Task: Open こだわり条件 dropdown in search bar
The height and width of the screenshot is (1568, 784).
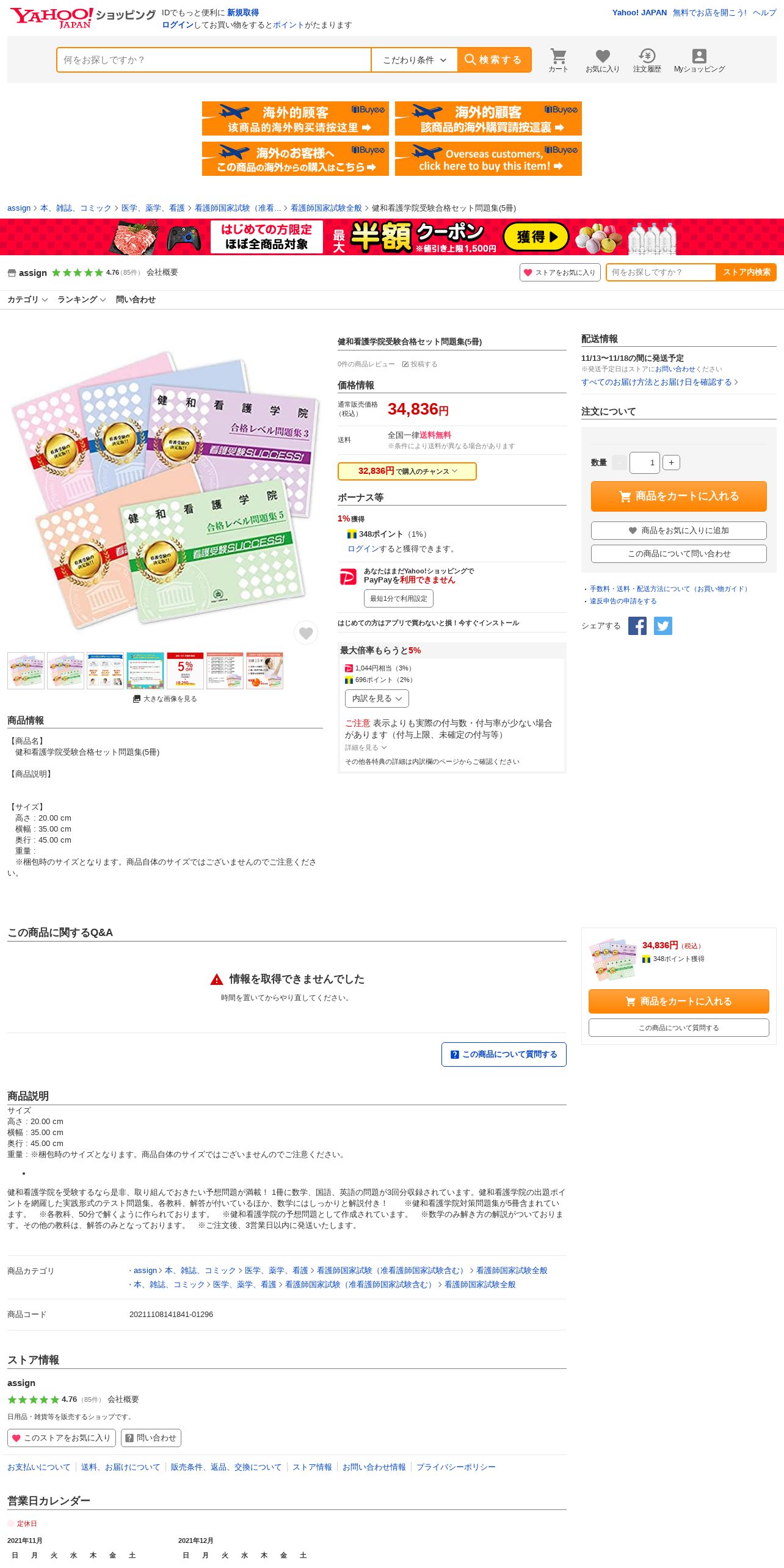Action: pyautogui.click(x=415, y=60)
